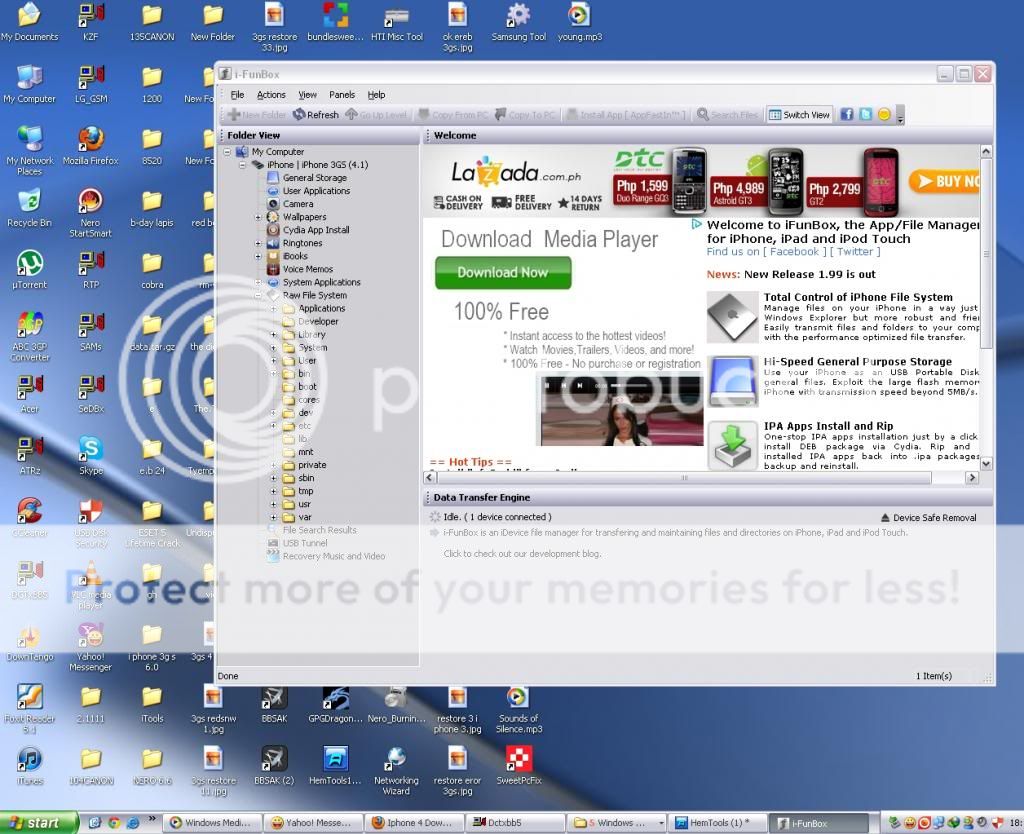1024x834 pixels.
Task: Expand the Ringtones tree node
Action: click(x=258, y=243)
